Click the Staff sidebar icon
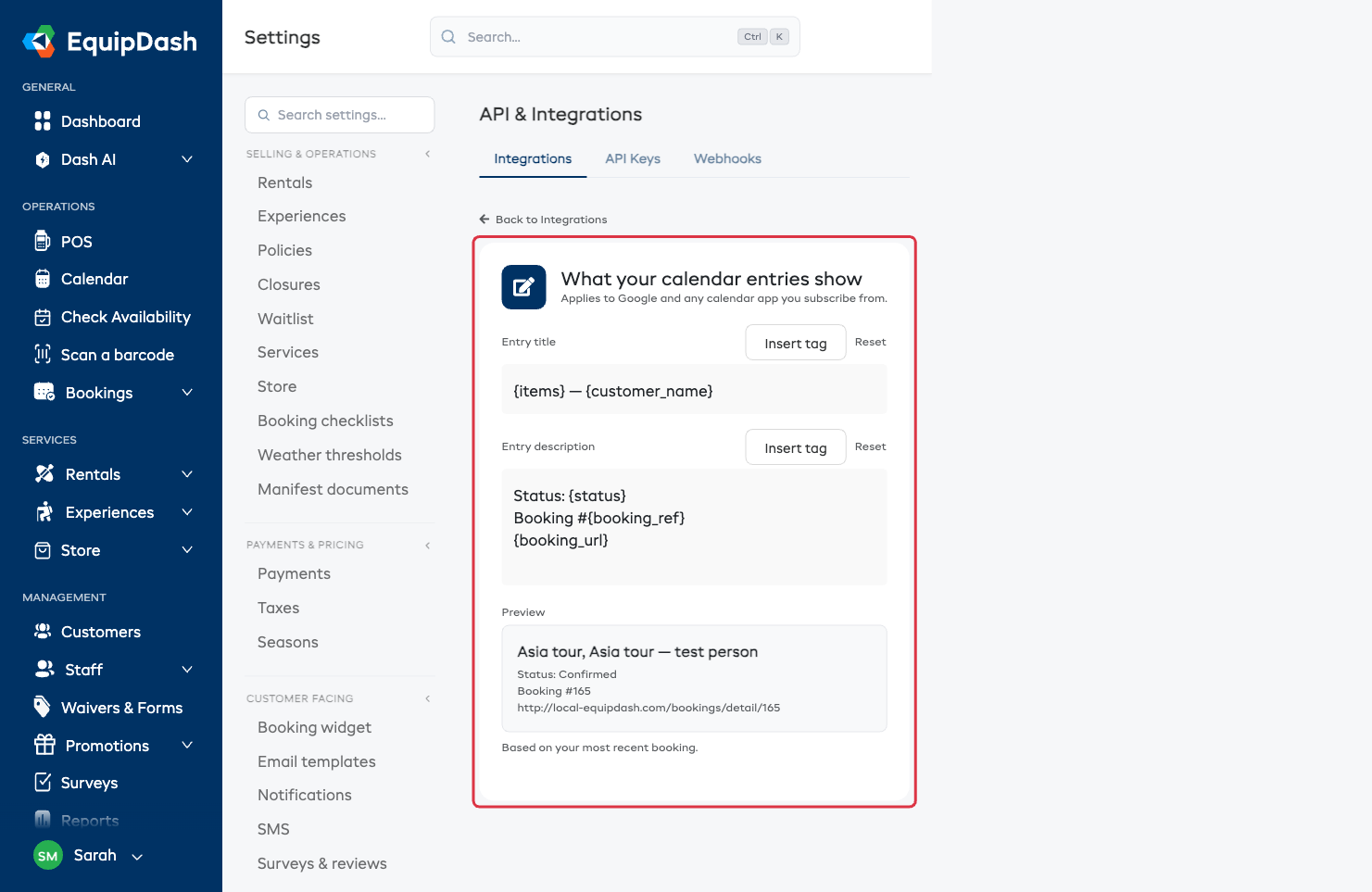Viewport: 1372px width, 892px height. (44, 669)
